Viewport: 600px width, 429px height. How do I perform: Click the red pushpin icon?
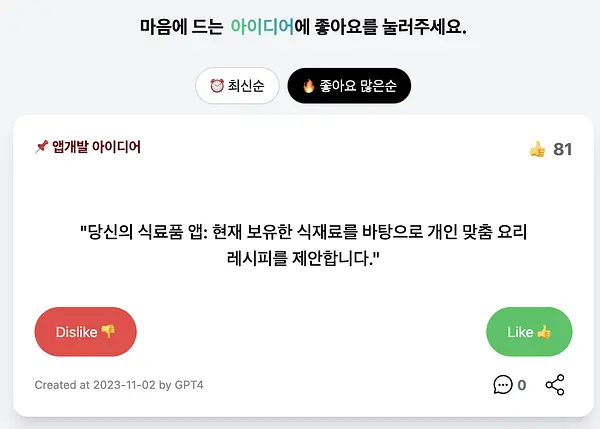coord(41,147)
